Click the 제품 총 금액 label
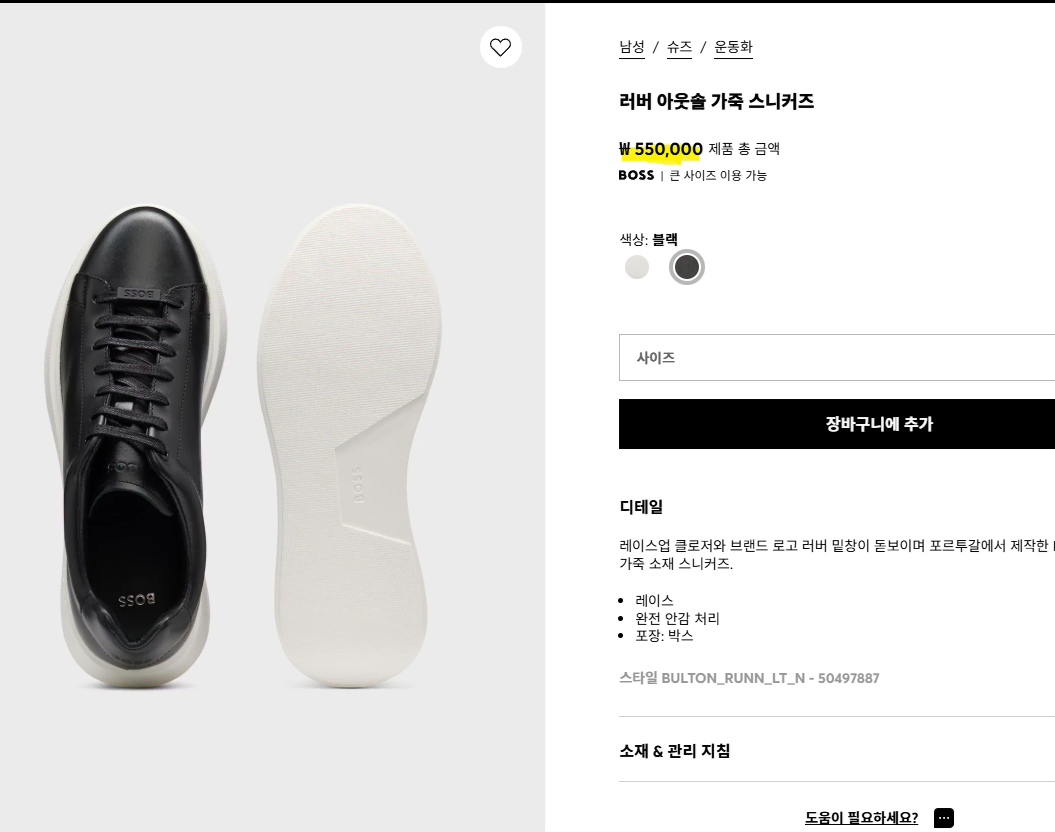Image resolution: width=1055 pixels, height=832 pixels. tap(744, 149)
